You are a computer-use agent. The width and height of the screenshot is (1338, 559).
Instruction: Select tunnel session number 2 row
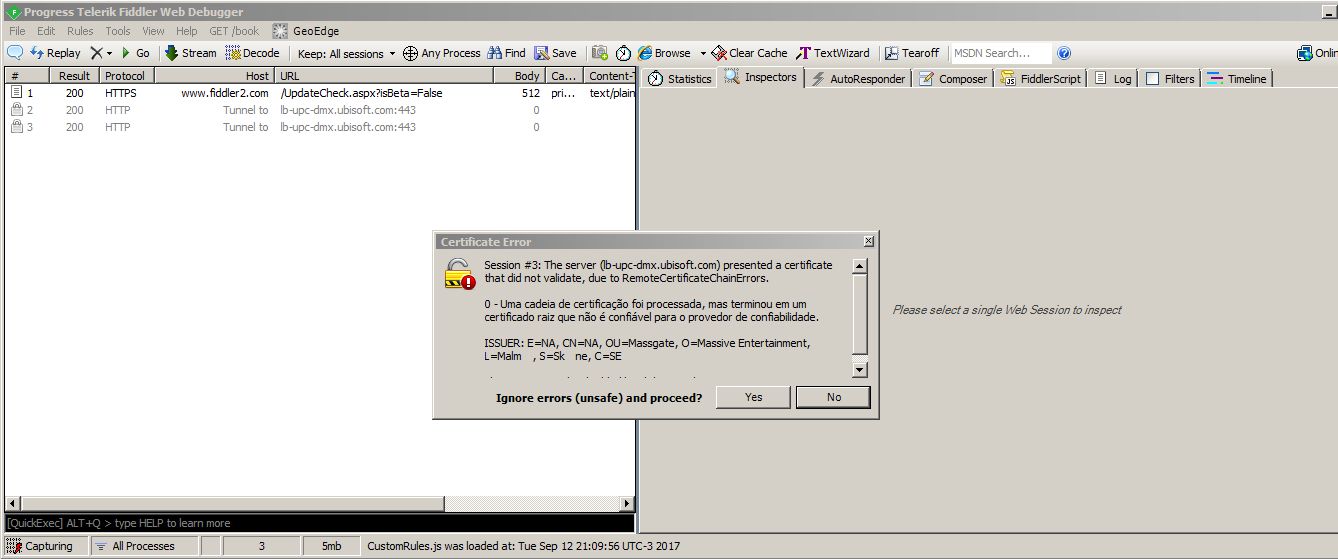pos(319,110)
